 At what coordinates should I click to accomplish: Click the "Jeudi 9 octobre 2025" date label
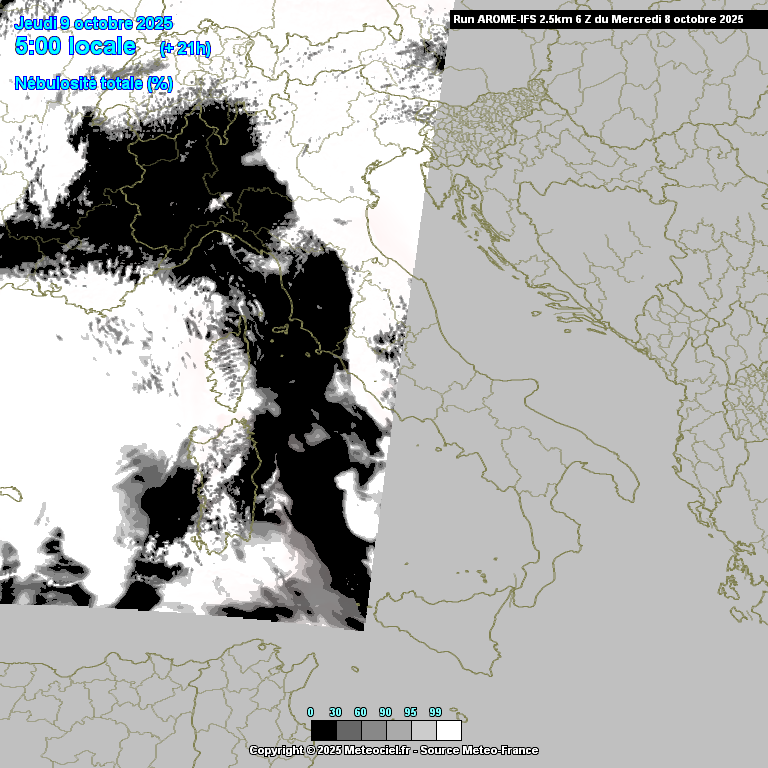pos(94,23)
